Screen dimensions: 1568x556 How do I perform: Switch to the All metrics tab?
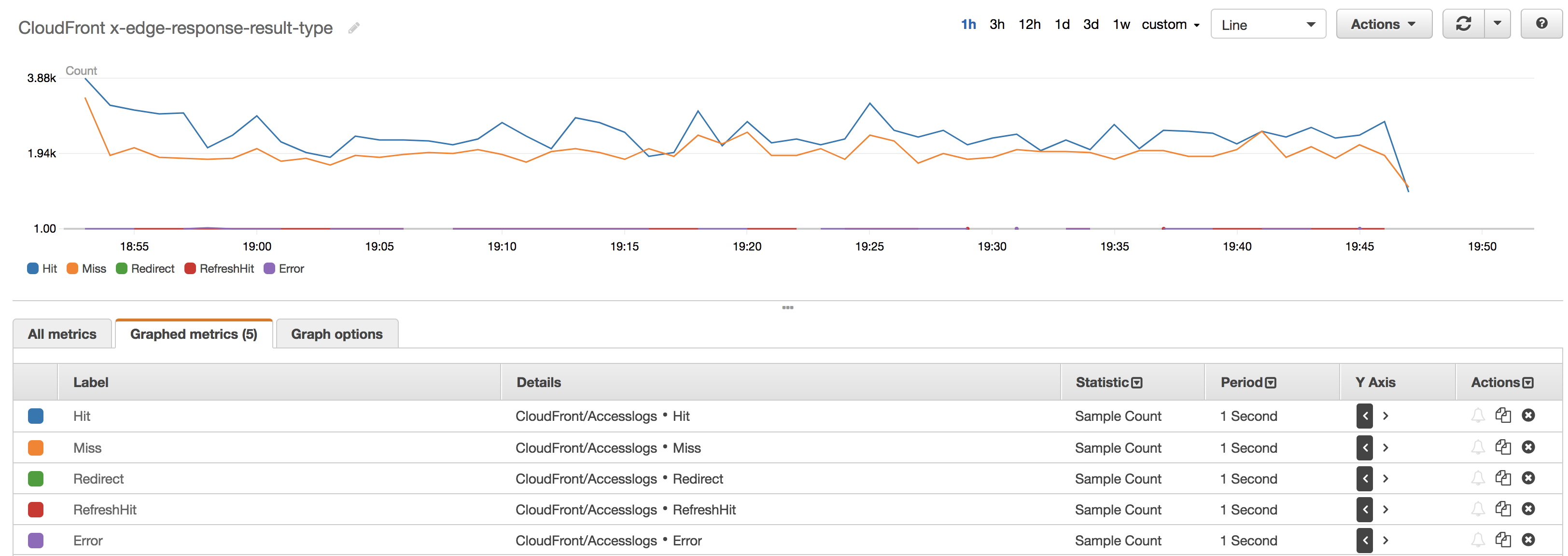62,334
